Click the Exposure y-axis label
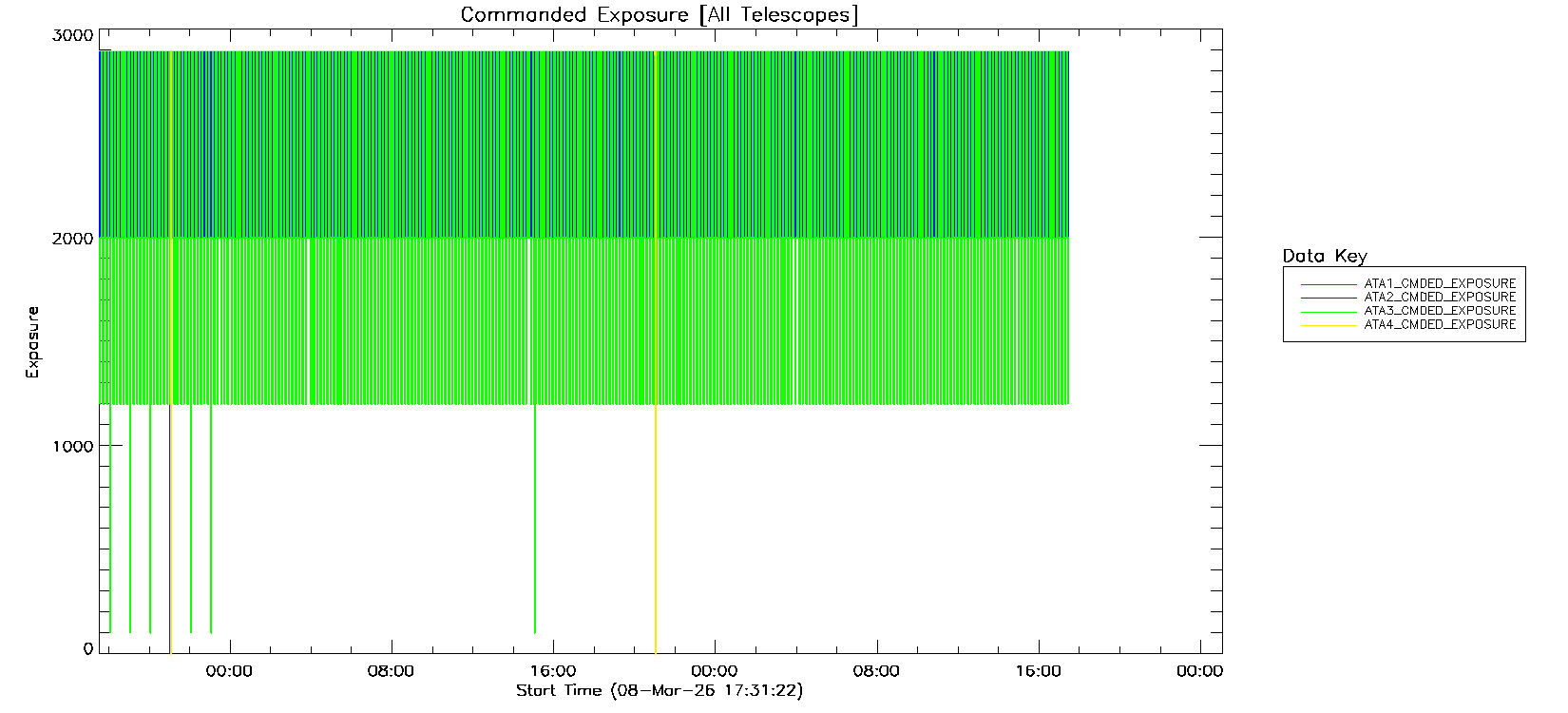1568x713 pixels. 32,342
